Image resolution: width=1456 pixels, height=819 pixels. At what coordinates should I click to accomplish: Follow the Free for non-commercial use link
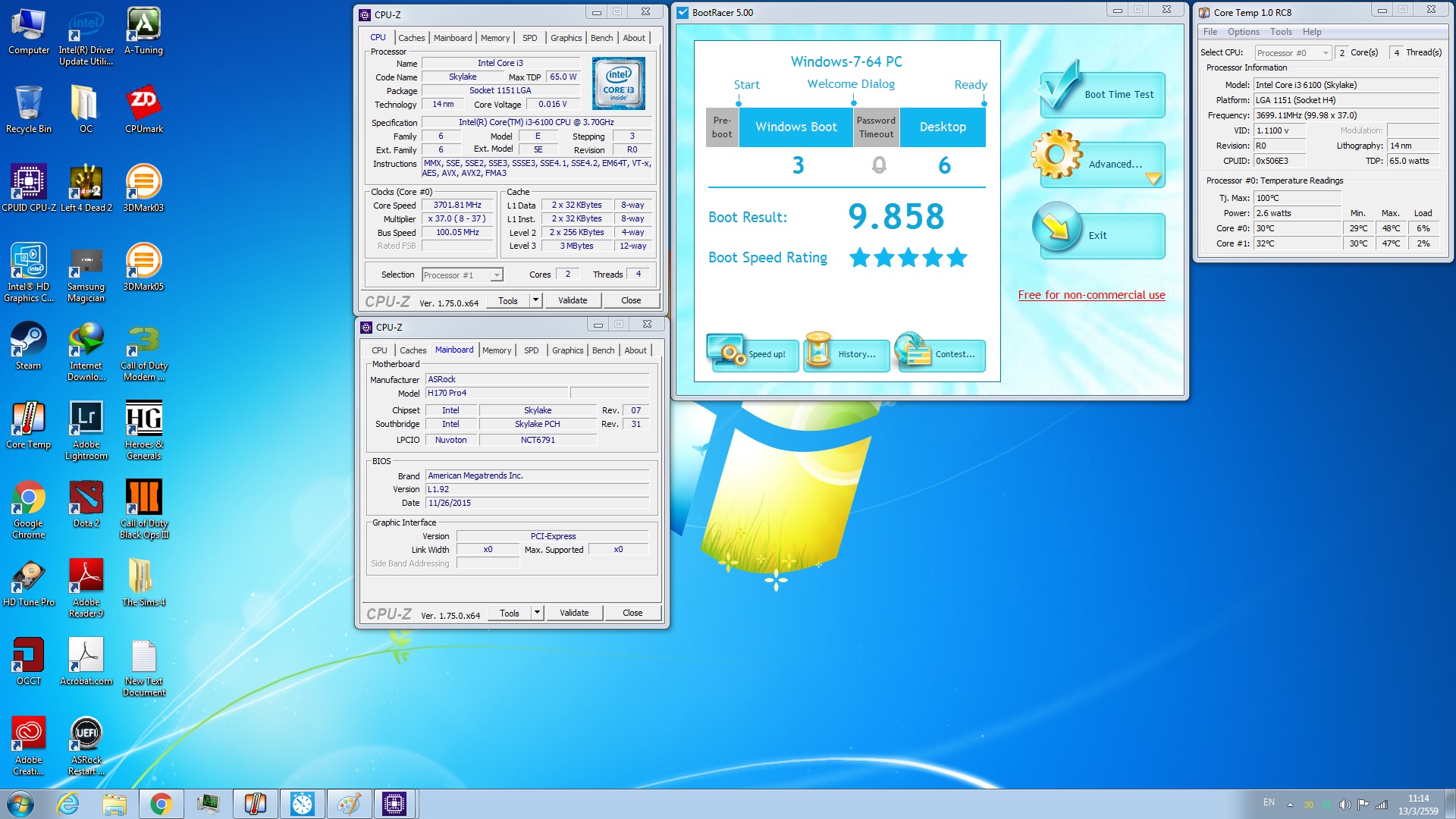pyautogui.click(x=1091, y=295)
